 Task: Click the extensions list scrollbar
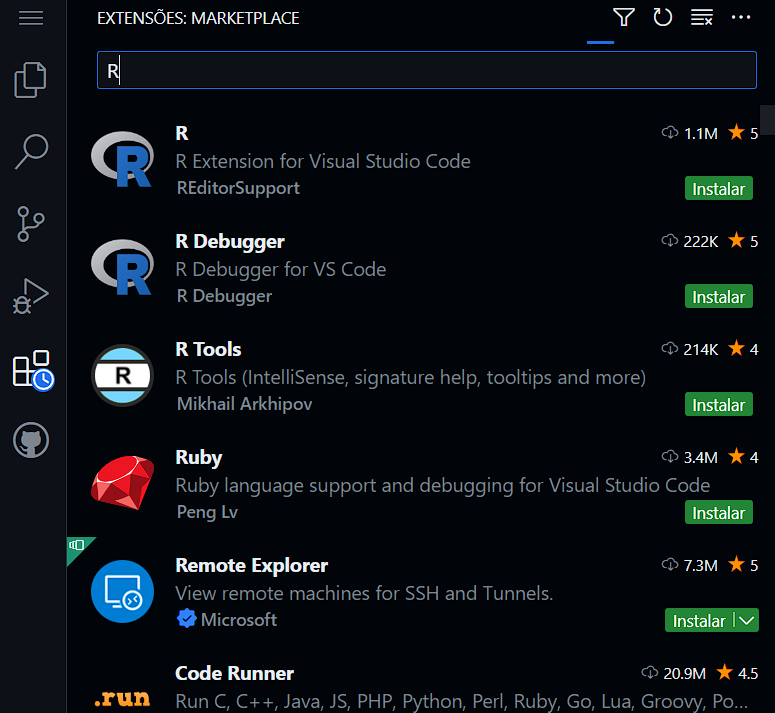[767, 119]
